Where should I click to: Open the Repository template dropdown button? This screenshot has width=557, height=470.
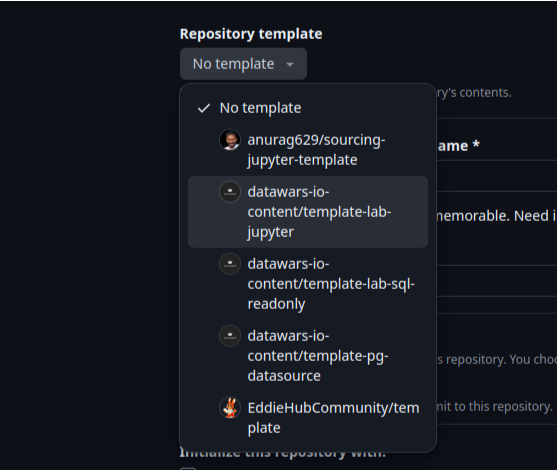pyautogui.click(x=243, y=64)
